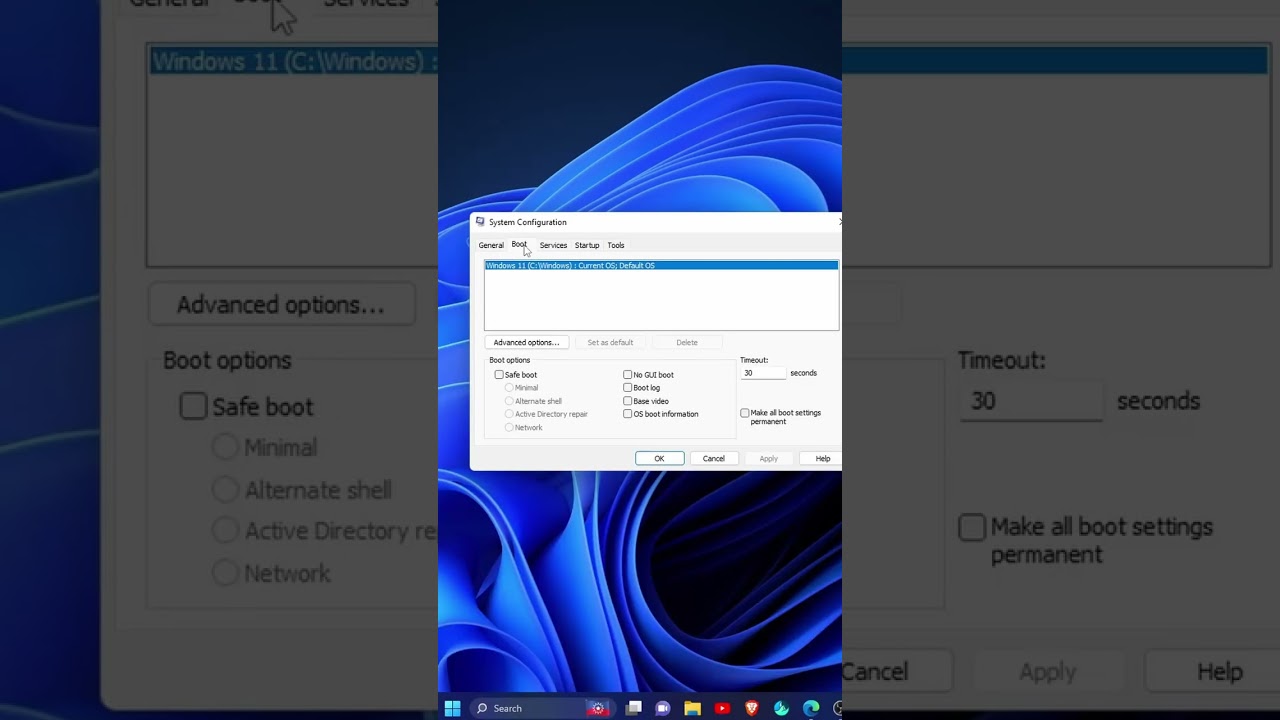
Task: Select the Windows 11 (C:\Windows) boot entry
Action: coord(661,266)
